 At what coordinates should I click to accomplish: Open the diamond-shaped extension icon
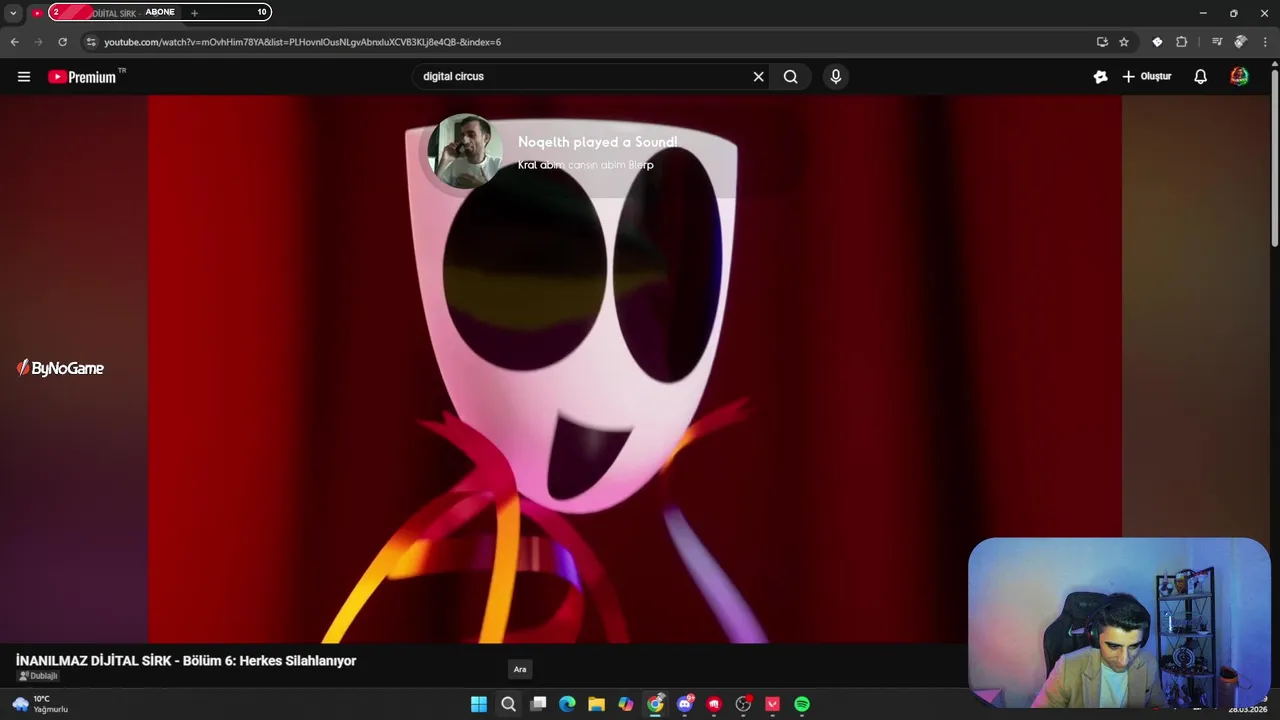[x=1157, y=42]
